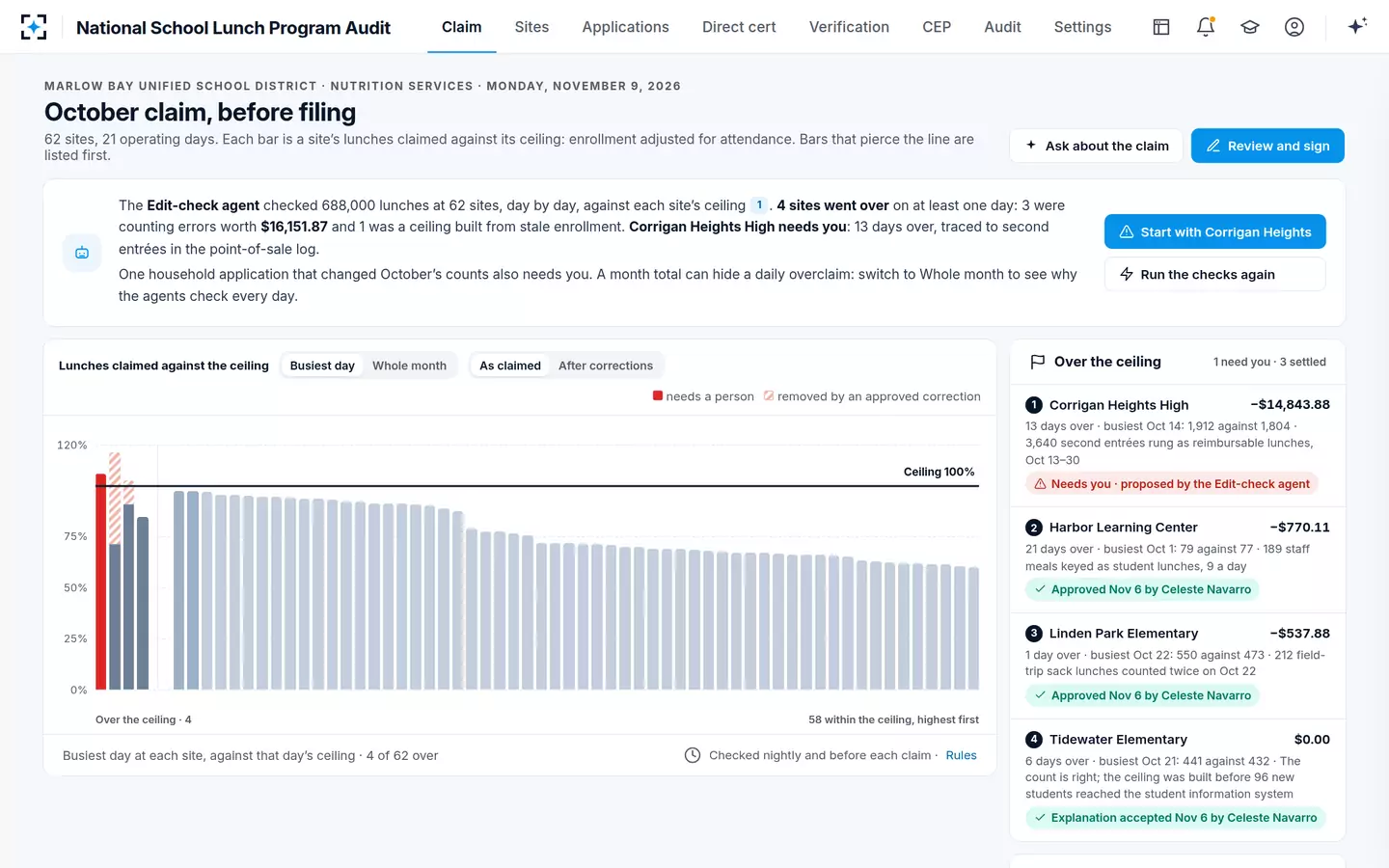
Task: Open citation badge 1 in the agent summary
Action: pos(759,205)
